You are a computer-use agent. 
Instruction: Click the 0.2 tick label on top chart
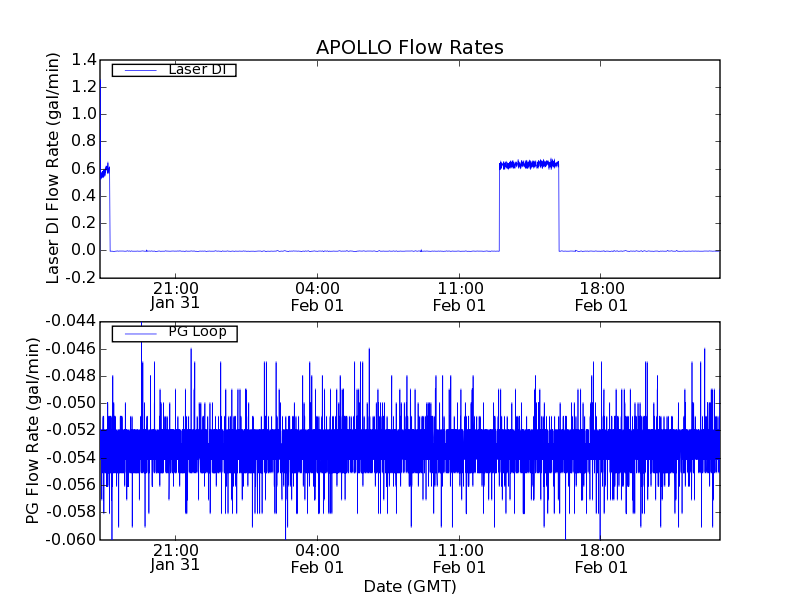click(x=84, y=223)
